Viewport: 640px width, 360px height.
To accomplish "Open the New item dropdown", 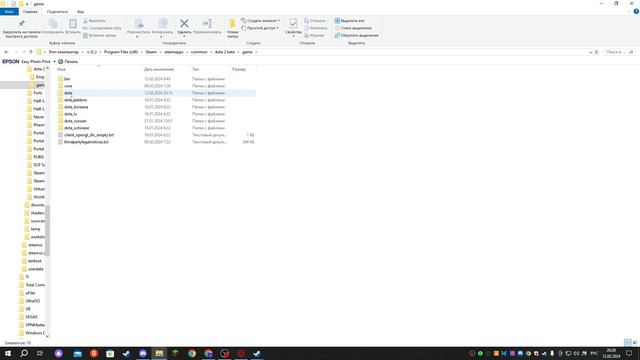I will tap(260, 20).
